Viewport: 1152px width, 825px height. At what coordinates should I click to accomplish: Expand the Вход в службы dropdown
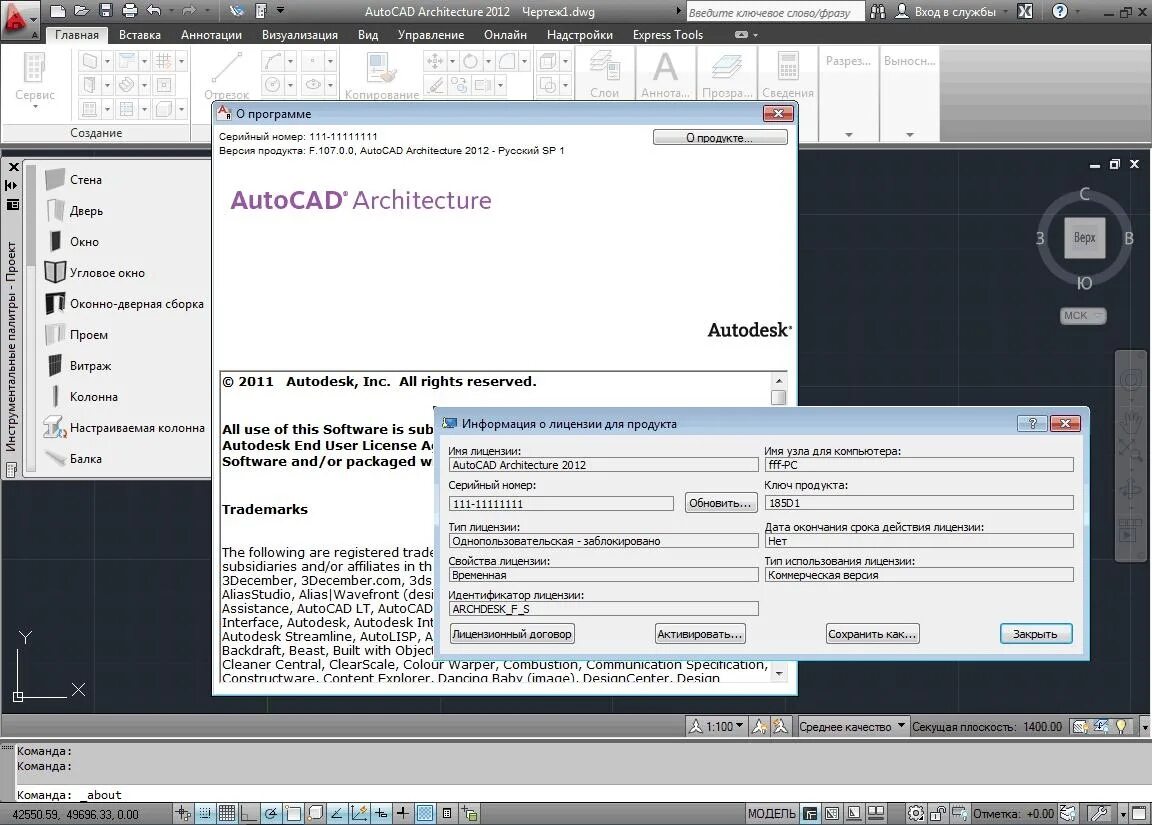[1006, 12]
